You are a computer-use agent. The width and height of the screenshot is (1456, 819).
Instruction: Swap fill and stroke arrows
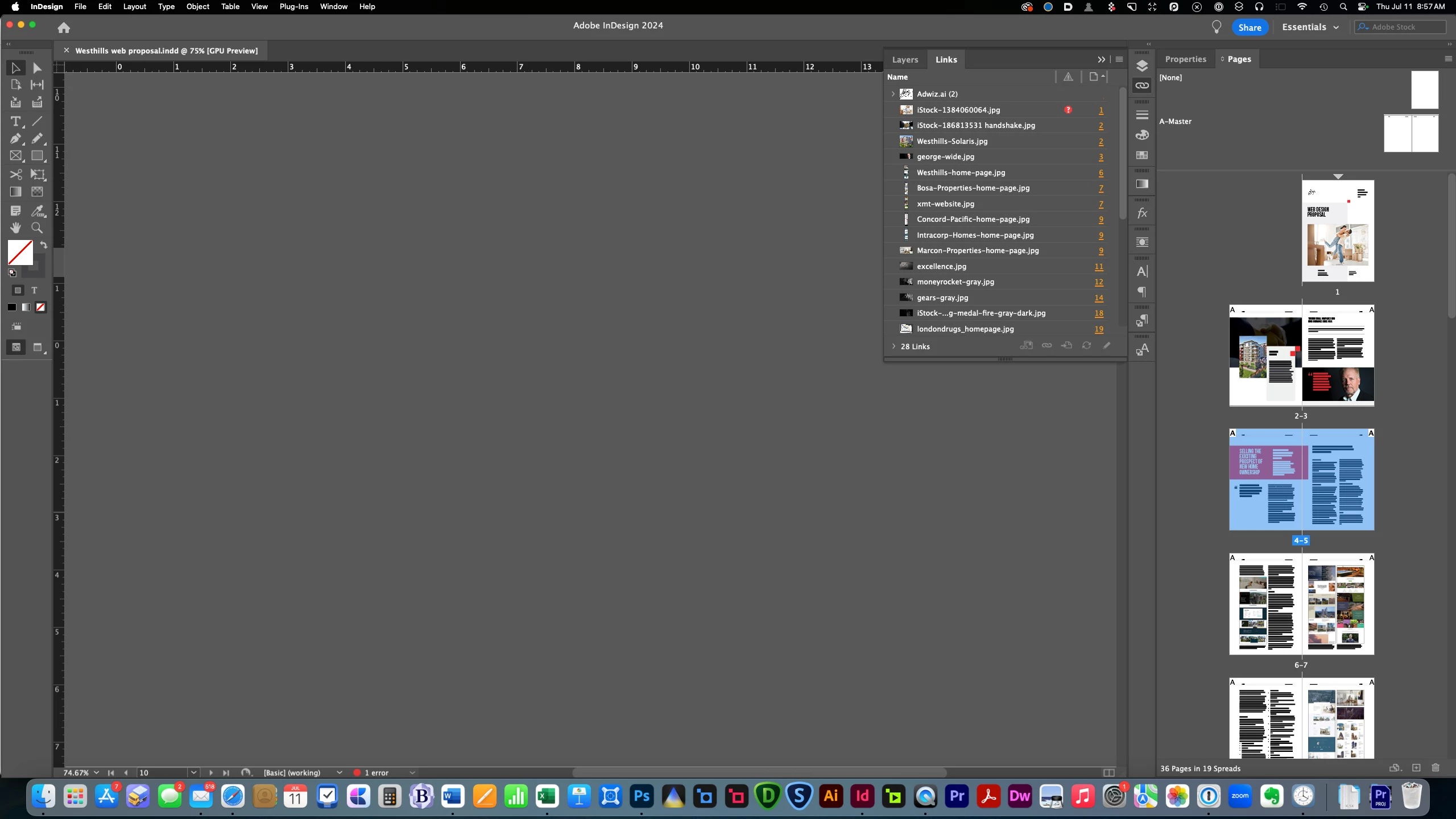44,245
